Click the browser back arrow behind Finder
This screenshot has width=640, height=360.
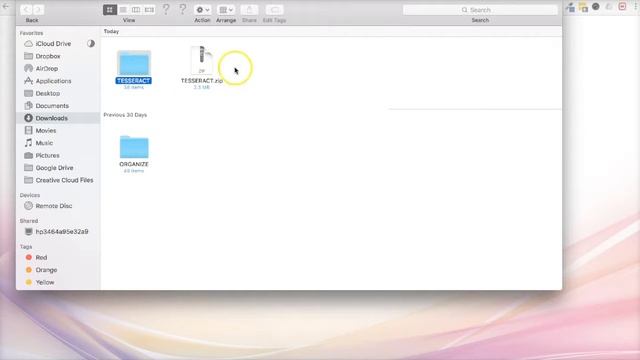pos(6,7)
